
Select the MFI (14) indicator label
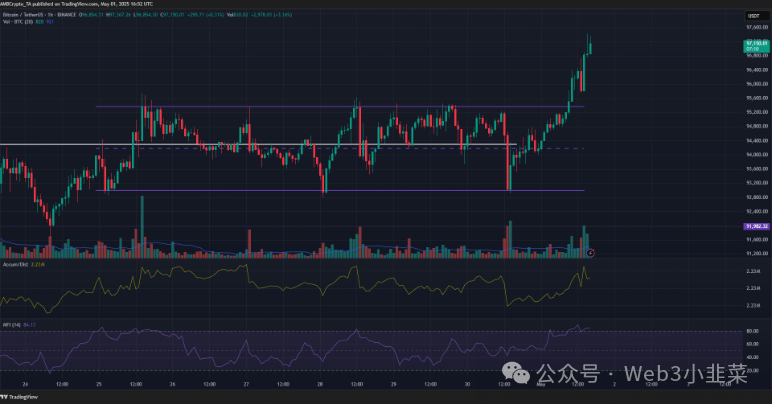[12, 325]
